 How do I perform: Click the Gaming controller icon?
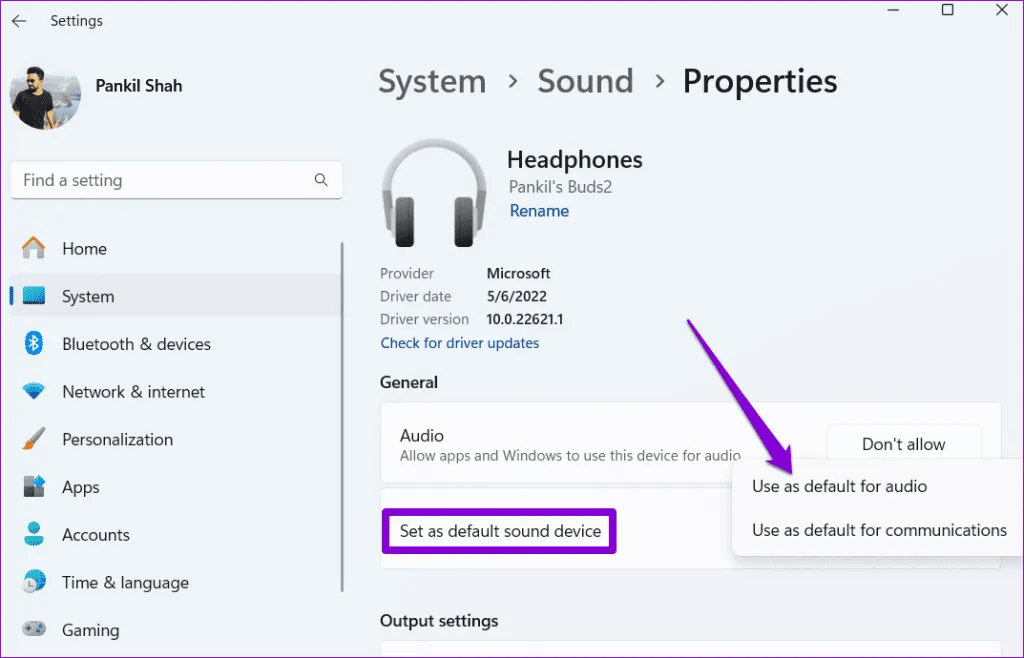point(34,630)
